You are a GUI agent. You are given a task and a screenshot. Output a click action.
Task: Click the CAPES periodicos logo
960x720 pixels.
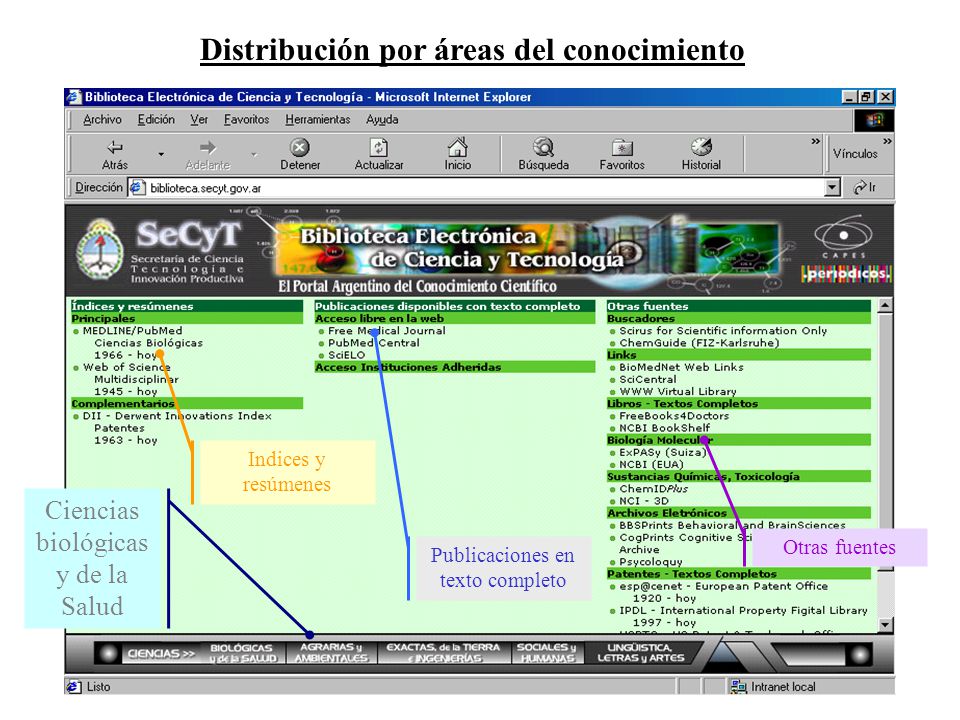tap(846, 248)
